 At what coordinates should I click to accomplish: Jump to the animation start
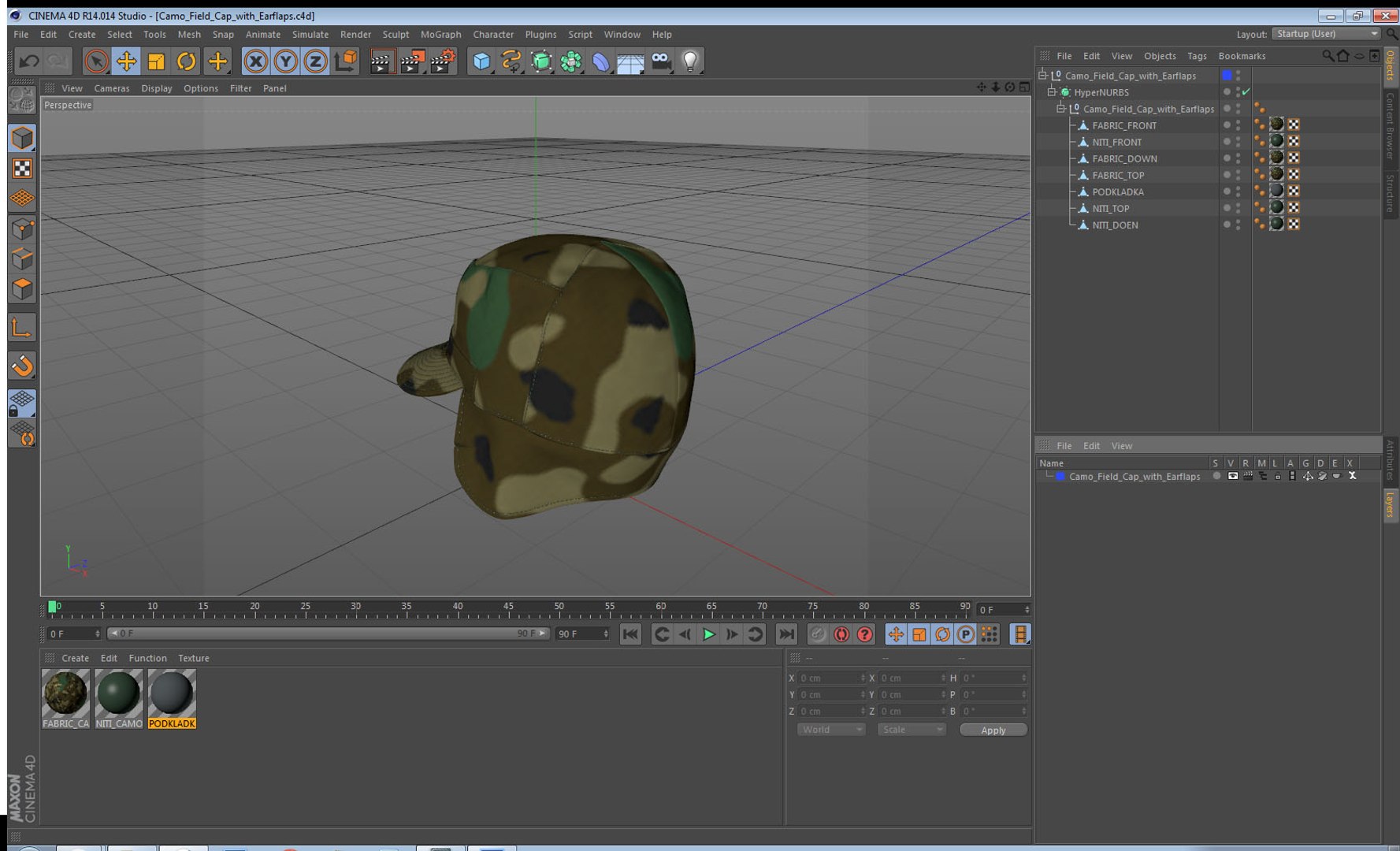630,634
